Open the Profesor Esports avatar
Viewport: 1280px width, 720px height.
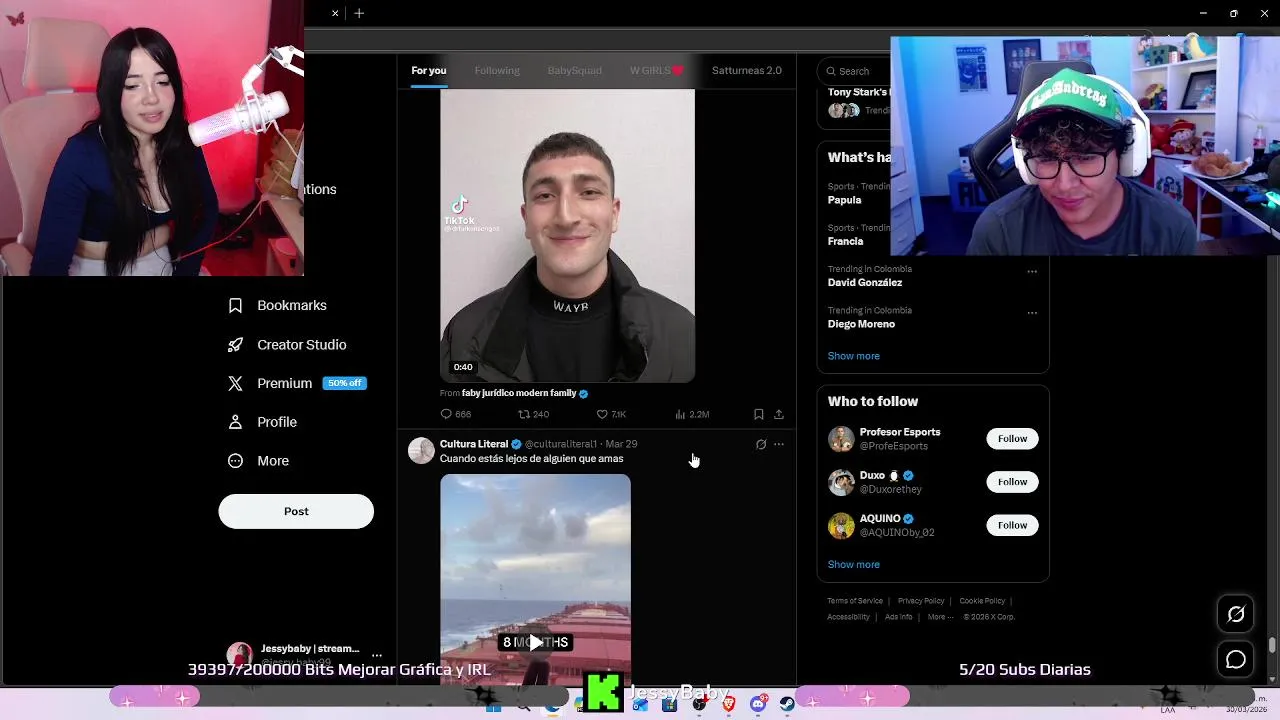(841, 439)
